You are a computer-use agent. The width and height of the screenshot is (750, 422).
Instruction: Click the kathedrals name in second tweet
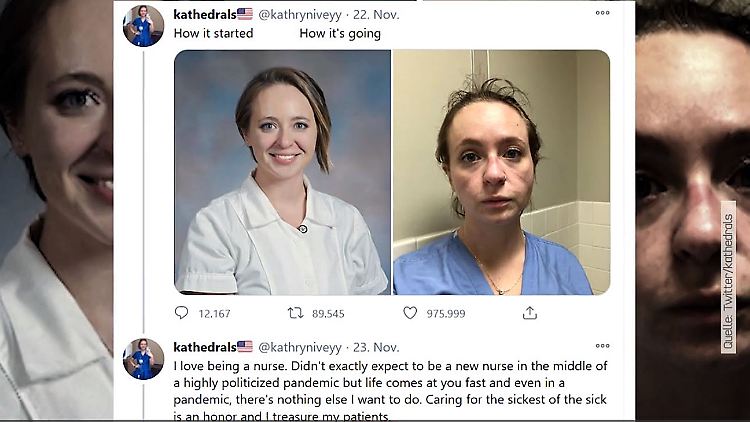(x=205, y=347)
